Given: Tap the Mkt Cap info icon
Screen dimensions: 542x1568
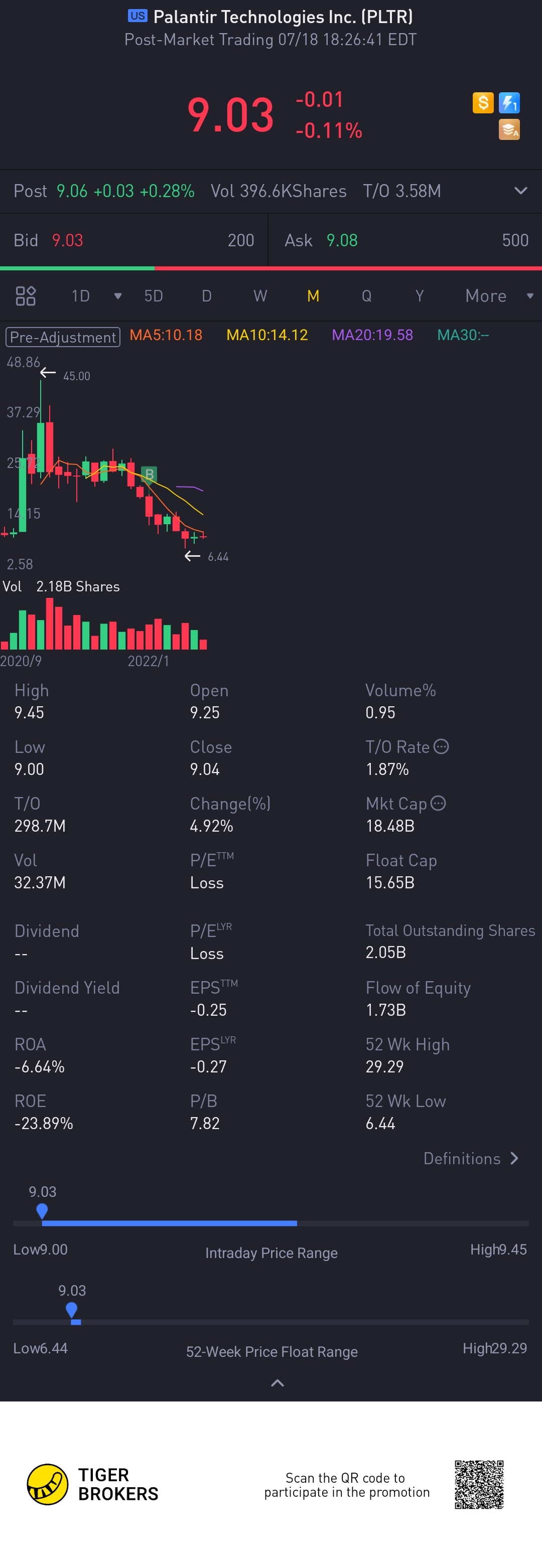Looking at the screenshot, I should [438, 804].
